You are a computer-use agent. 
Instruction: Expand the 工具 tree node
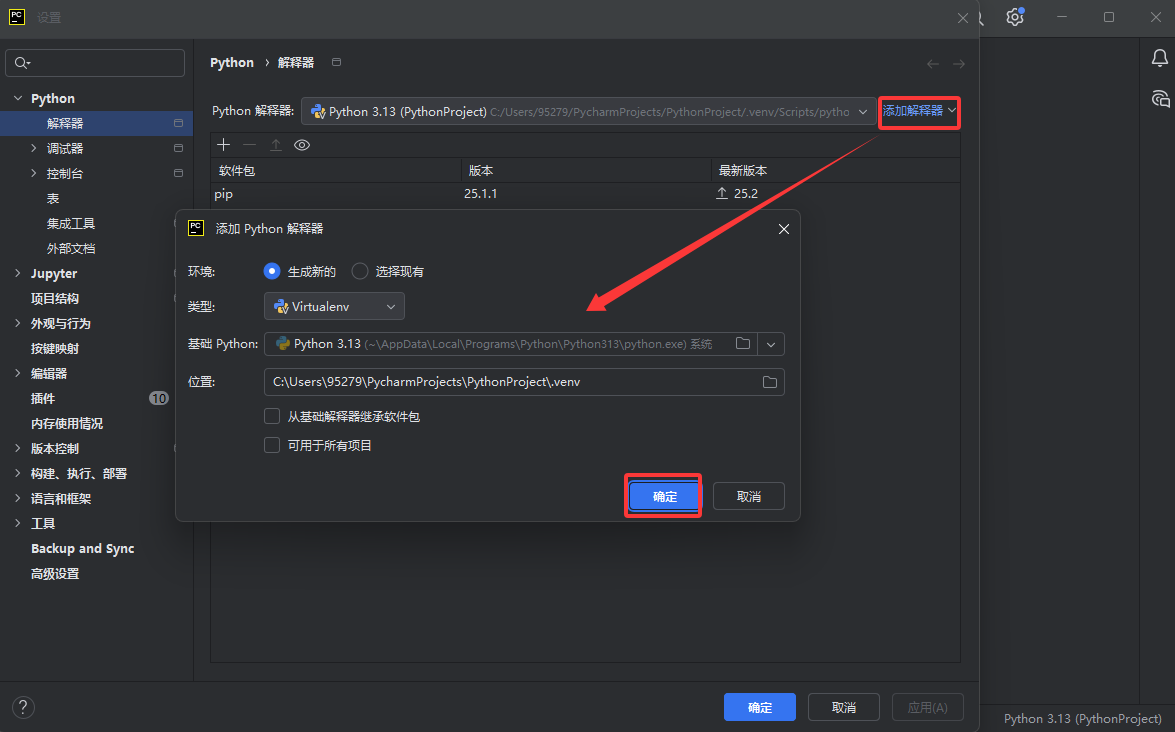[18, 523]
